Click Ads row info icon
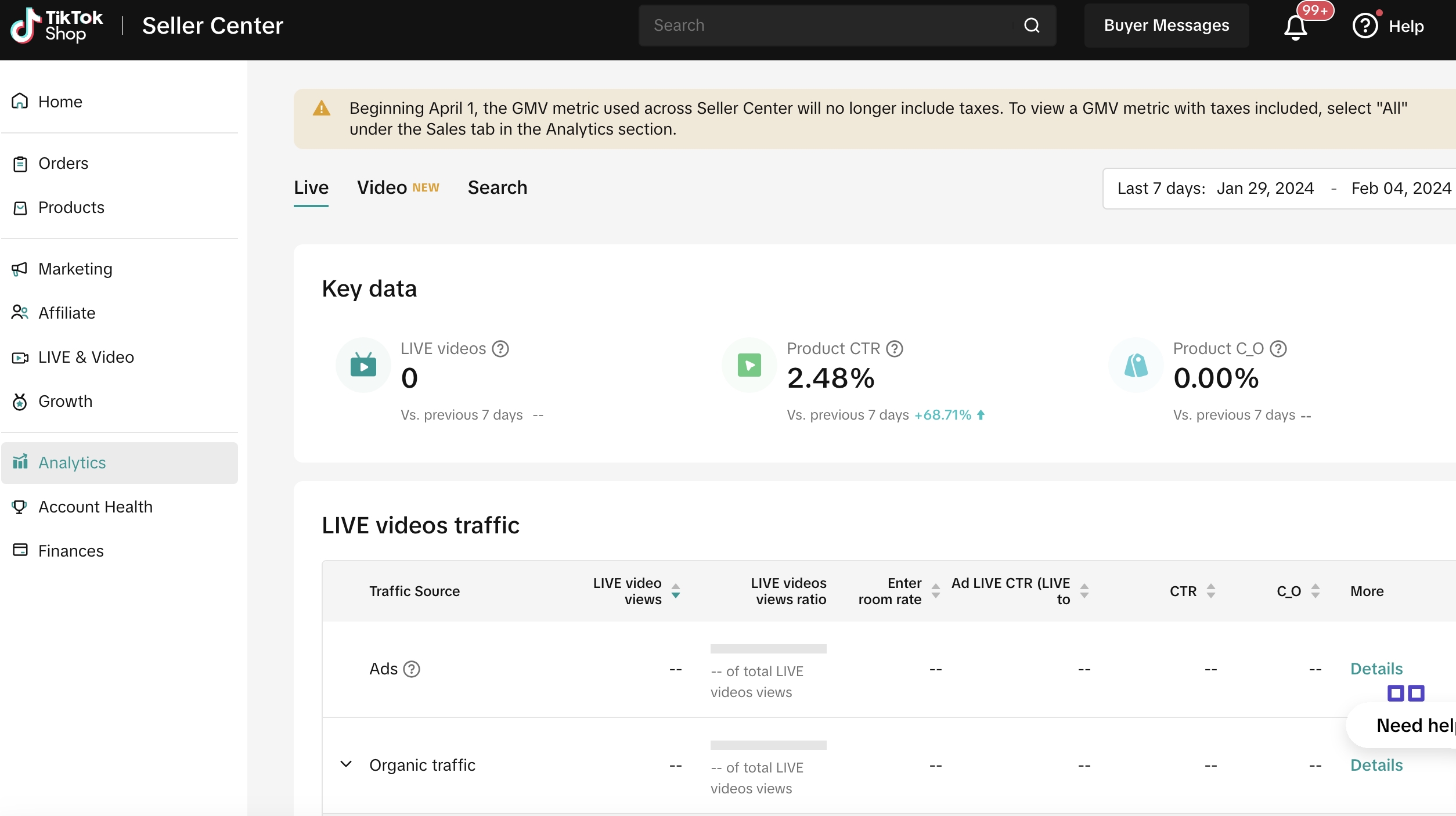This screenshot has width=1456, height=816. (x=412, y=669)
